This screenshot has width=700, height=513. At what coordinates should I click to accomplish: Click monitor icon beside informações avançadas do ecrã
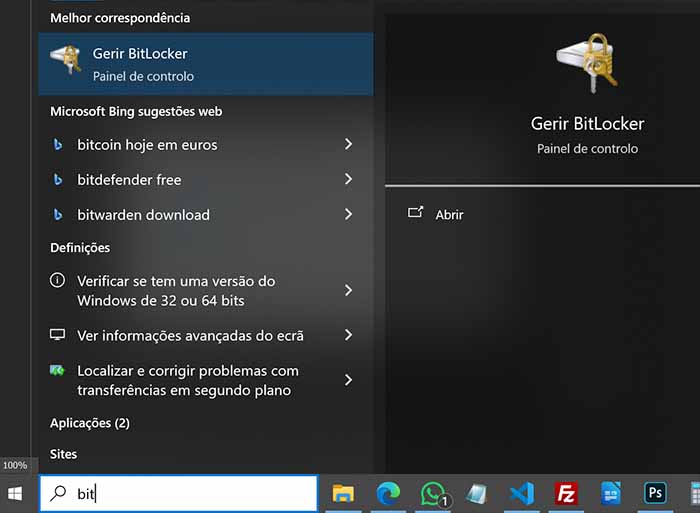pyautogui.click(x=57, y=334)
